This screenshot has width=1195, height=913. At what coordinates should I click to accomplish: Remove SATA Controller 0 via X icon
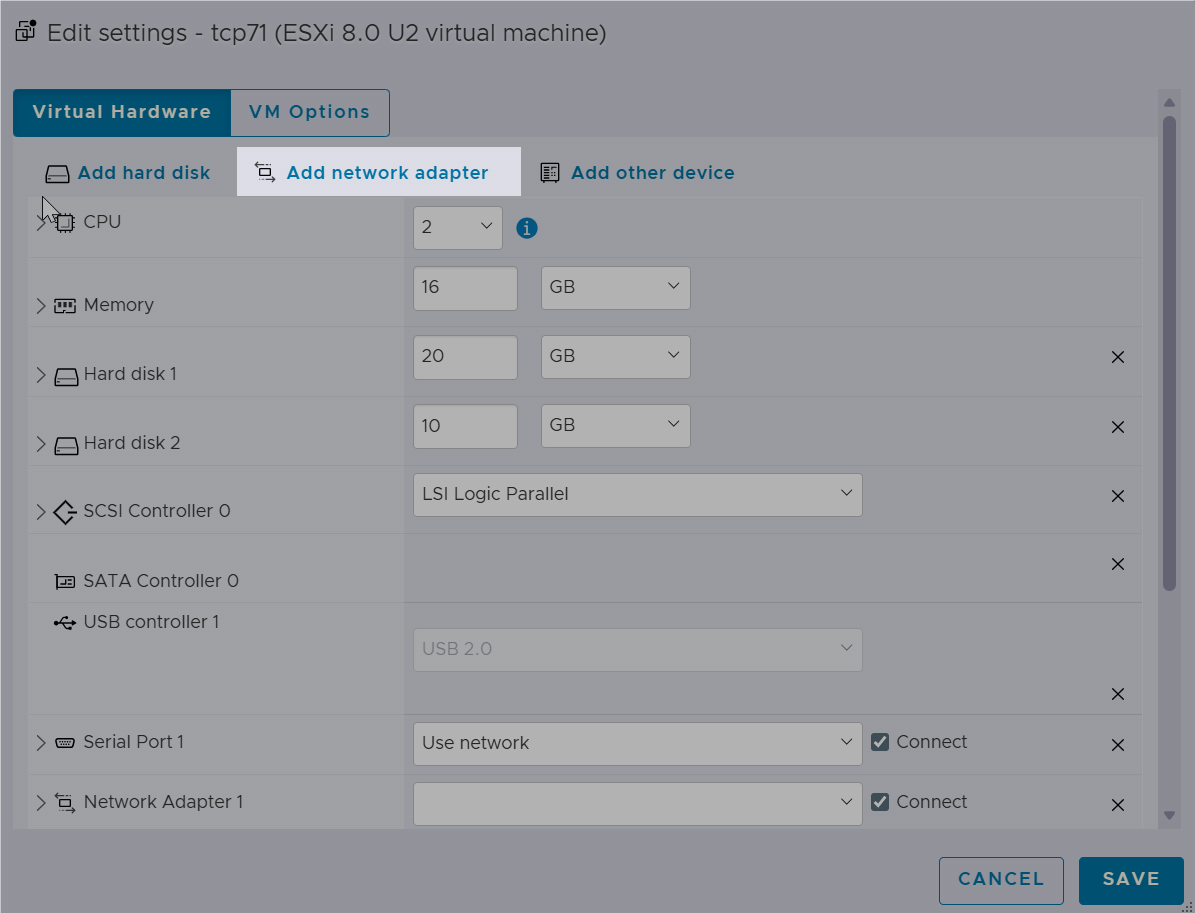point(1118,564)
